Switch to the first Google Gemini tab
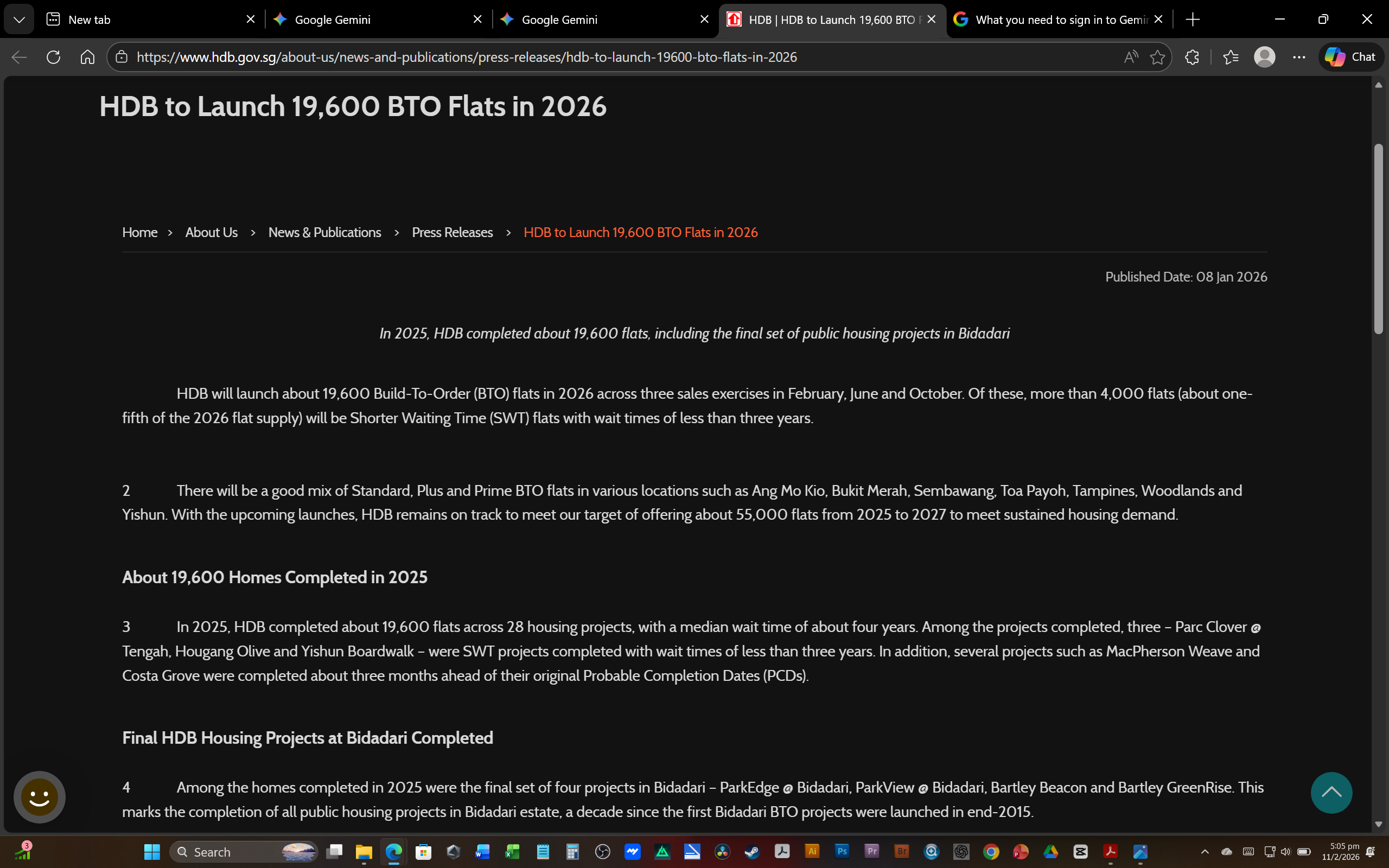 378,20
